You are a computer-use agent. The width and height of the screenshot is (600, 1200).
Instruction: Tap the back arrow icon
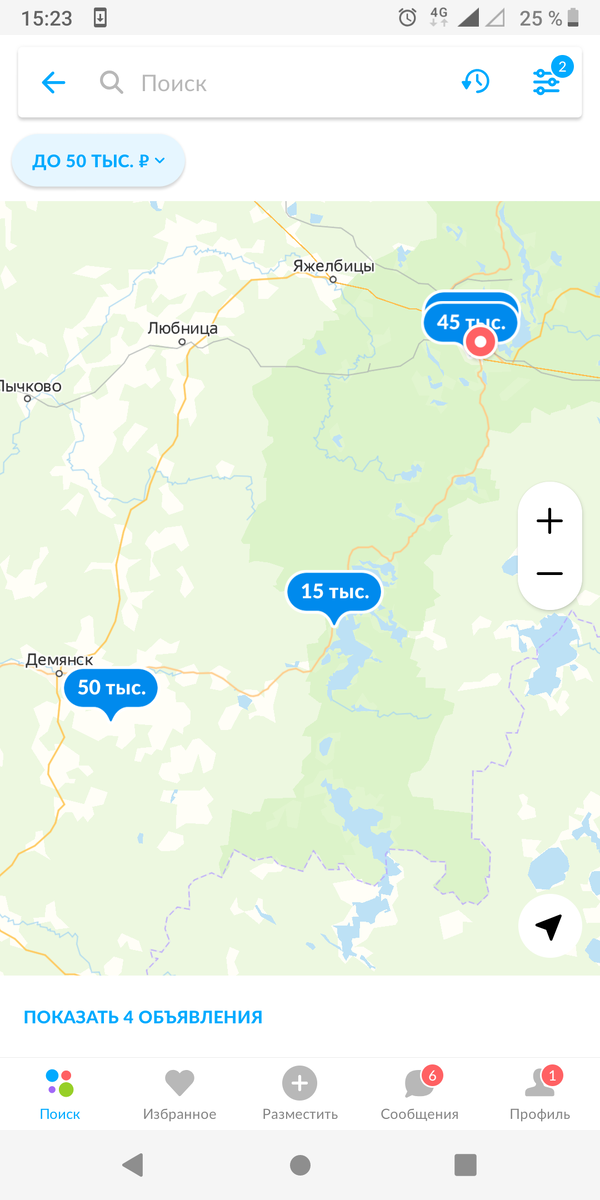[x=53, y=83]
